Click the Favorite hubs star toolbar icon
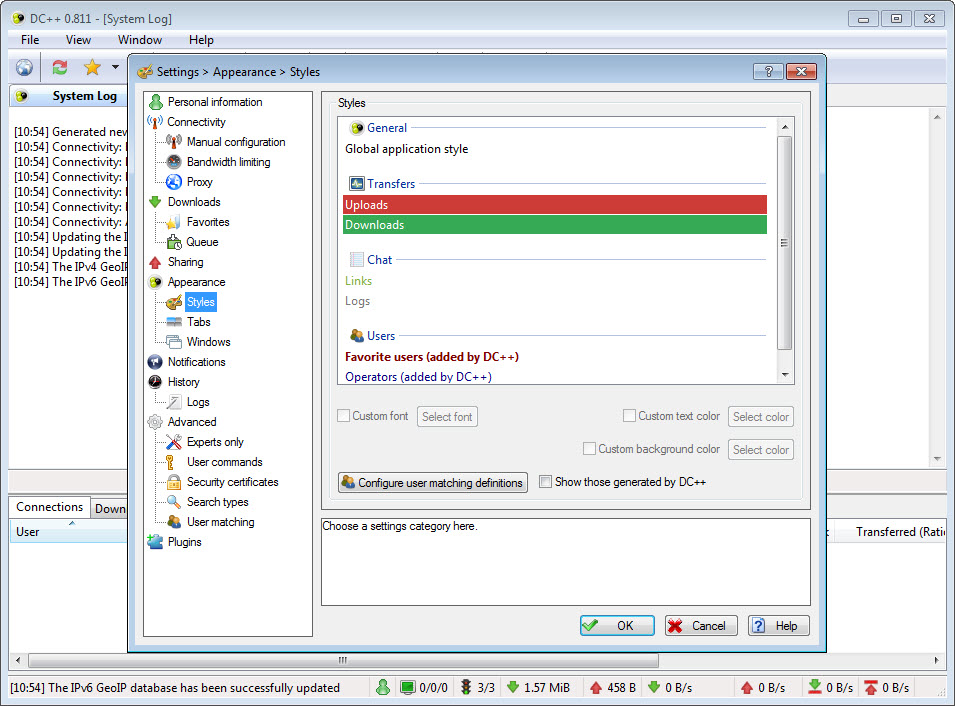The image size is (955, 706). pyautogui.click(x=93, y=67)
